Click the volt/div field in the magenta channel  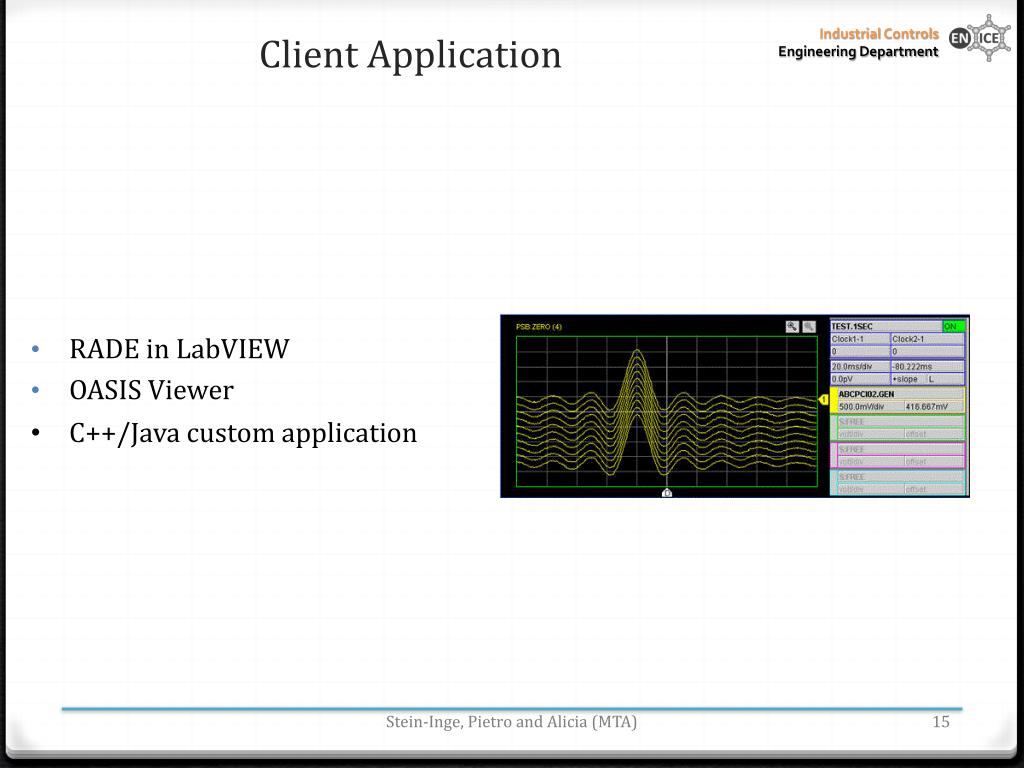pyautogui.click(x=870, y=462)
